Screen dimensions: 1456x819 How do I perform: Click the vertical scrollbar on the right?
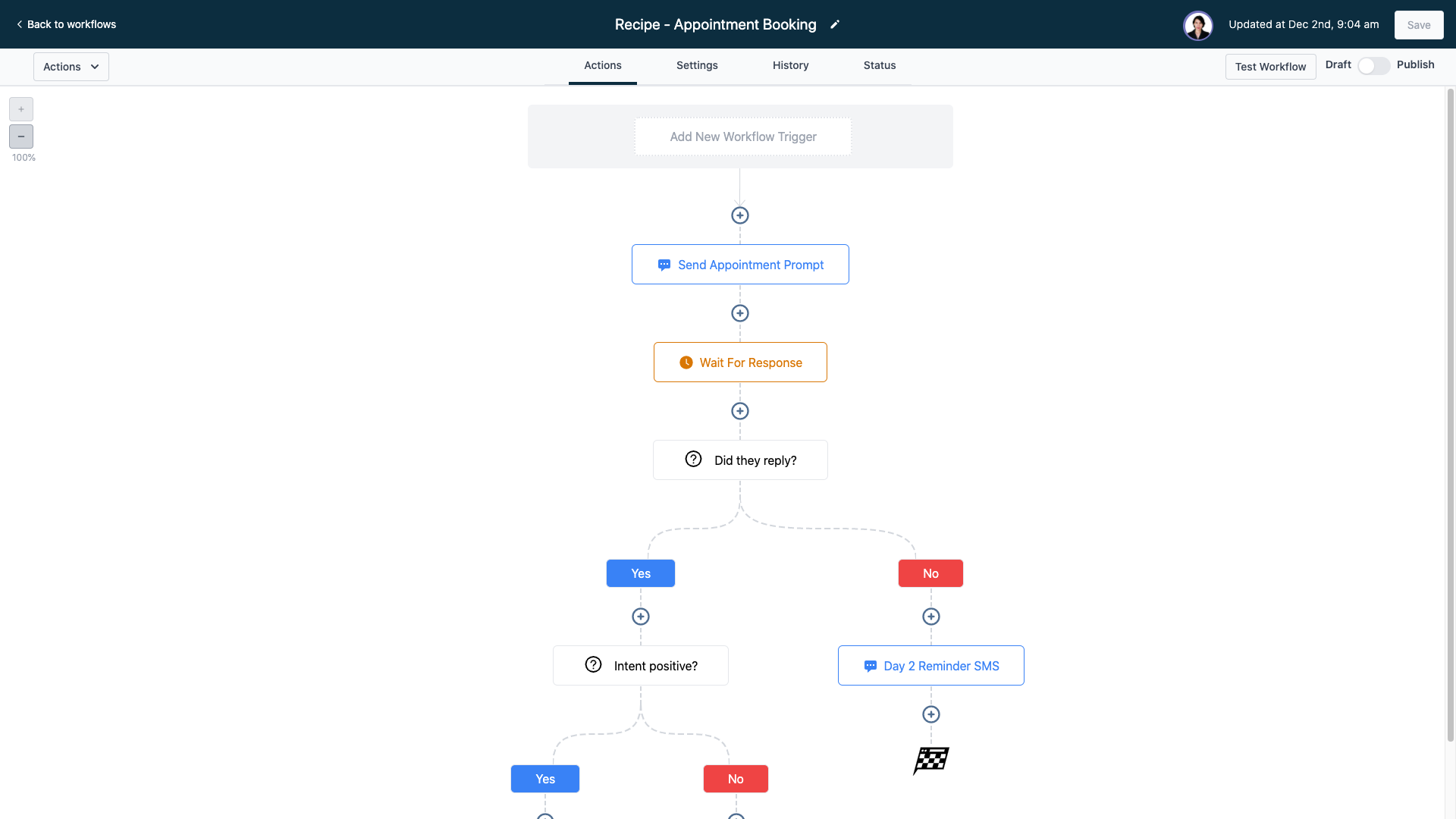point(1450,416)
